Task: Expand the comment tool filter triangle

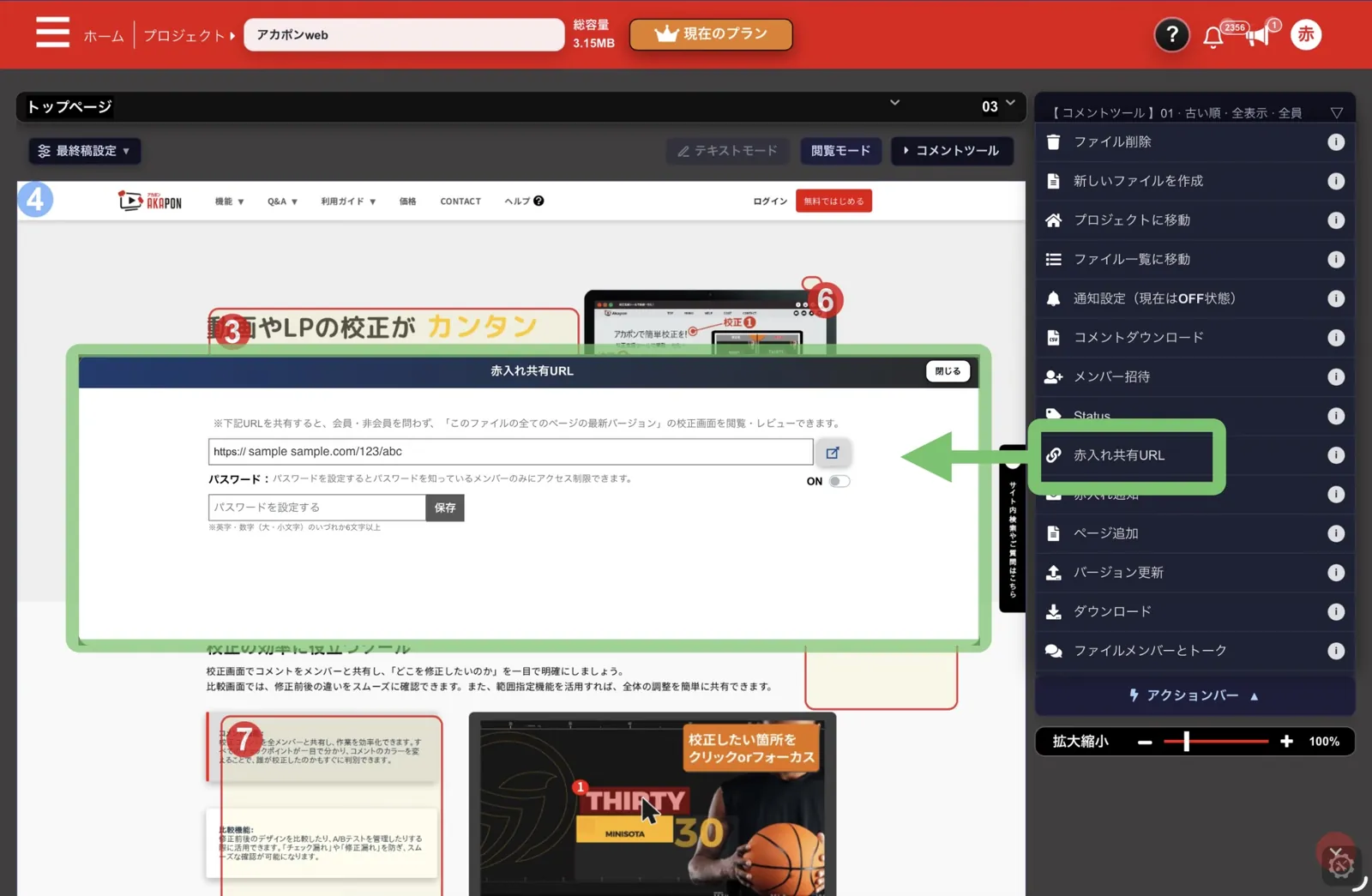Action: tap(1336, 113)
